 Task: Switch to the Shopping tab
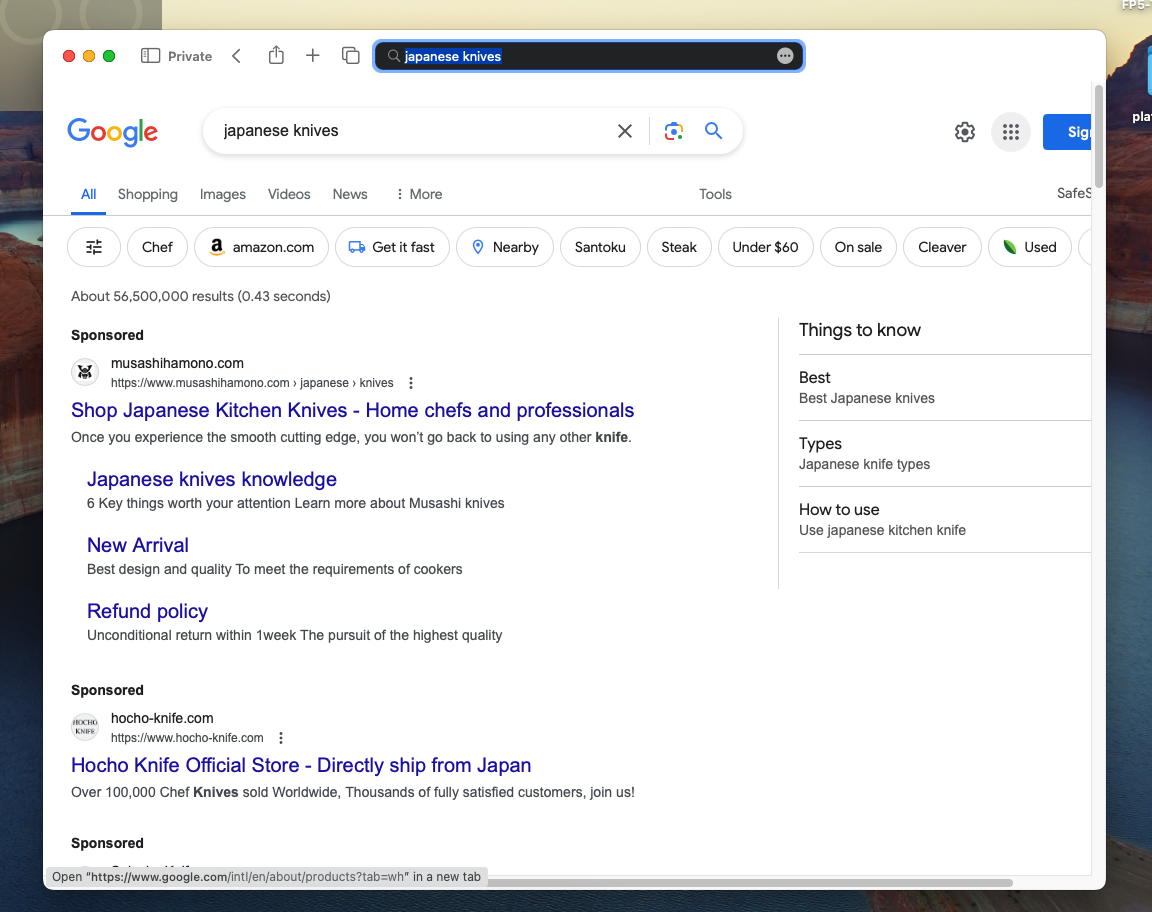tap(147, 194)
